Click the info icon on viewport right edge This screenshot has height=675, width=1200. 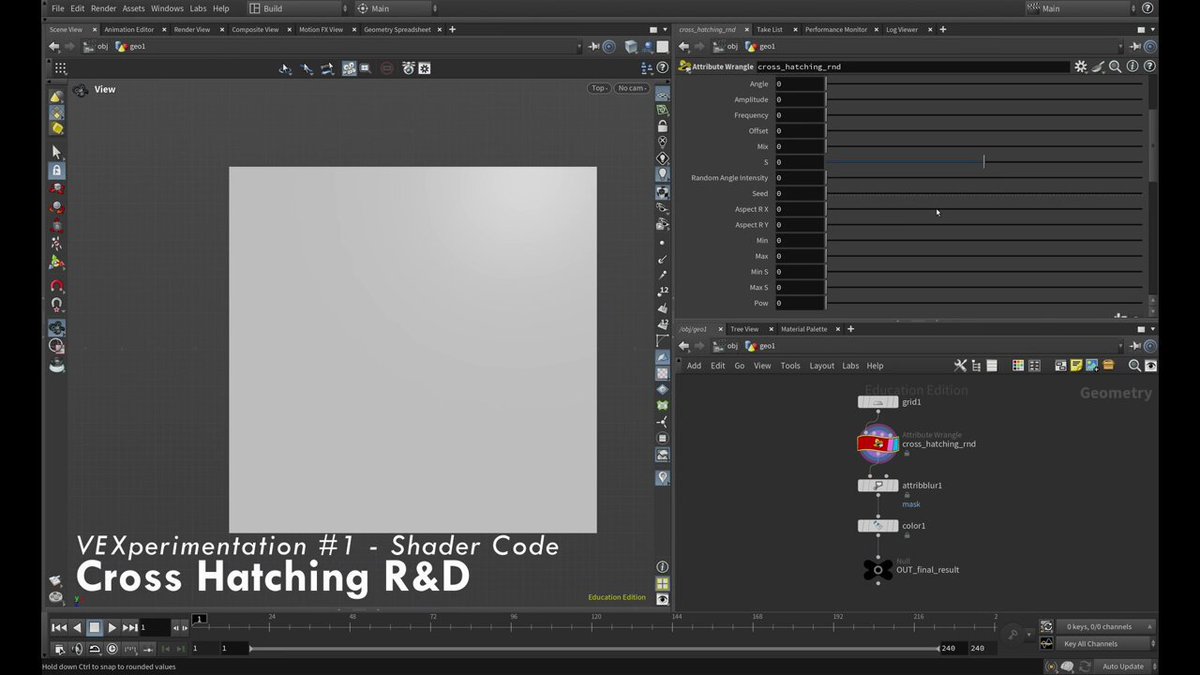662,567
